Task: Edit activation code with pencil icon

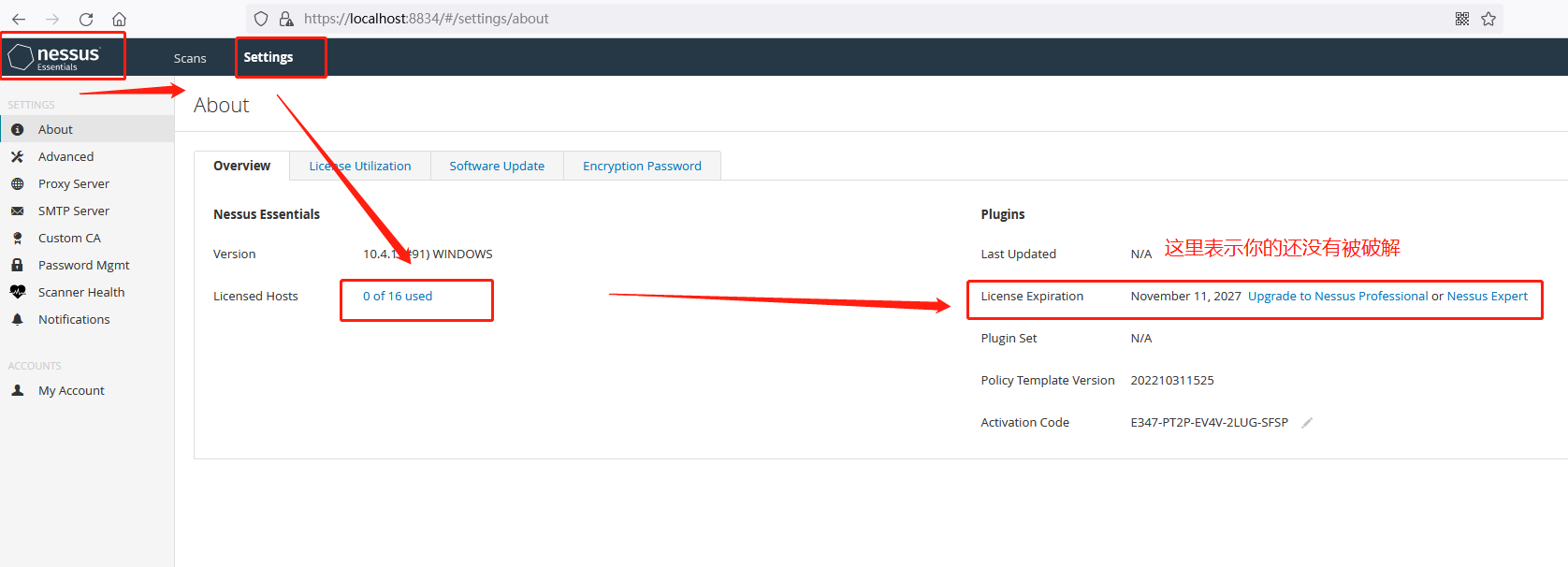Action: 1307,423
